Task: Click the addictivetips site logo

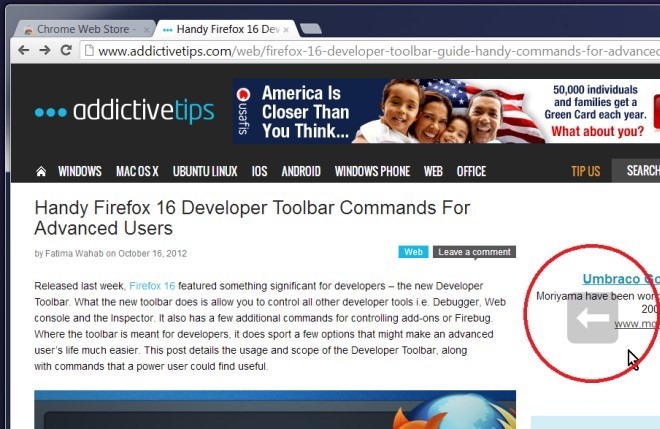Action: (125, 111)
